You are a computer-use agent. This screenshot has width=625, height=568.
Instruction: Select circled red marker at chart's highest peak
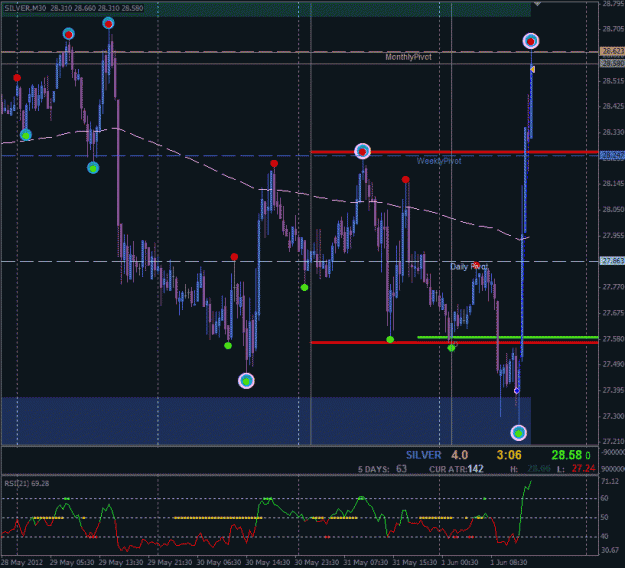[x=108, y=24]
